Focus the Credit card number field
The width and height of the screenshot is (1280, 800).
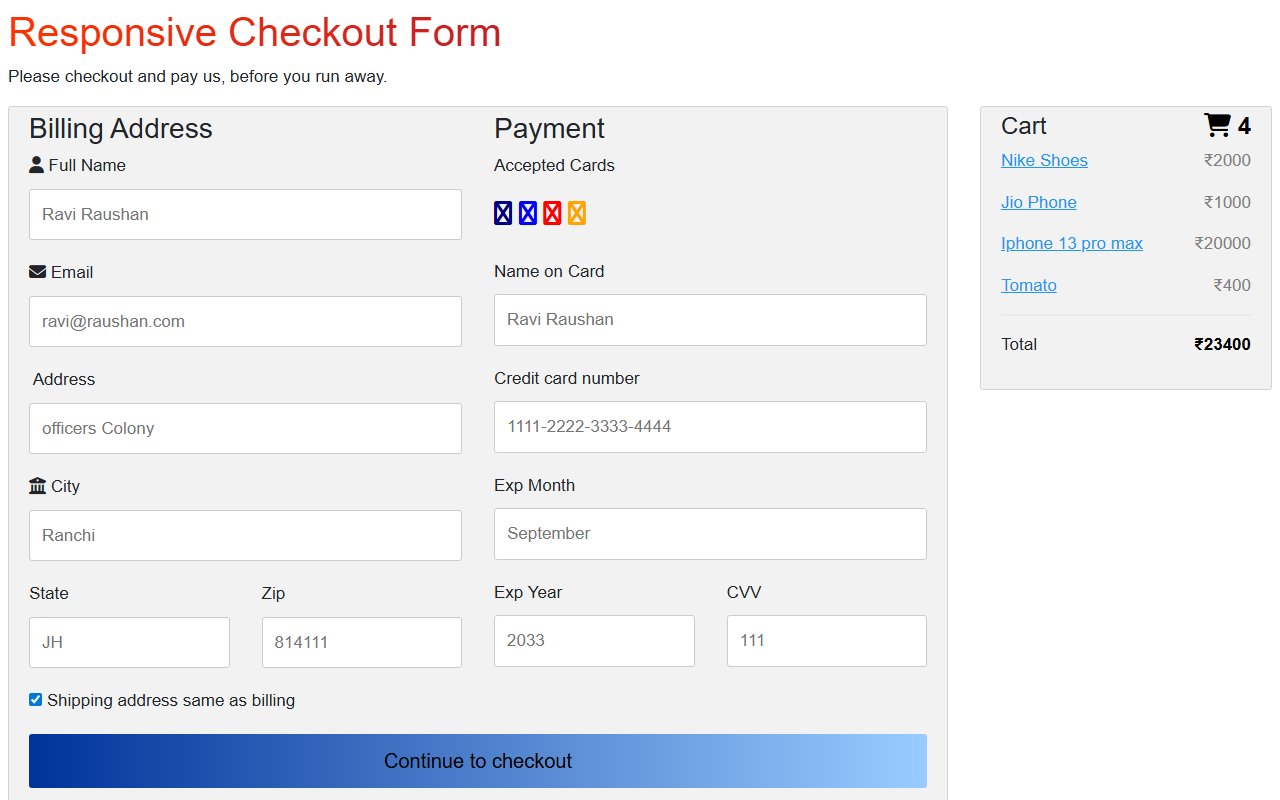[710, 427]
